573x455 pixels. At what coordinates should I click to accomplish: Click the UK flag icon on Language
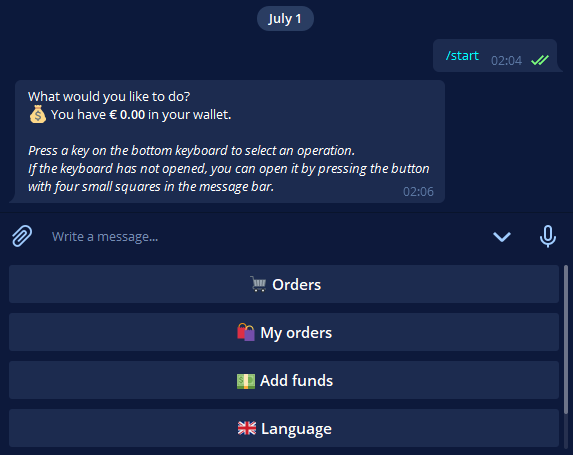pyautogui.click(x=247, y=428)
